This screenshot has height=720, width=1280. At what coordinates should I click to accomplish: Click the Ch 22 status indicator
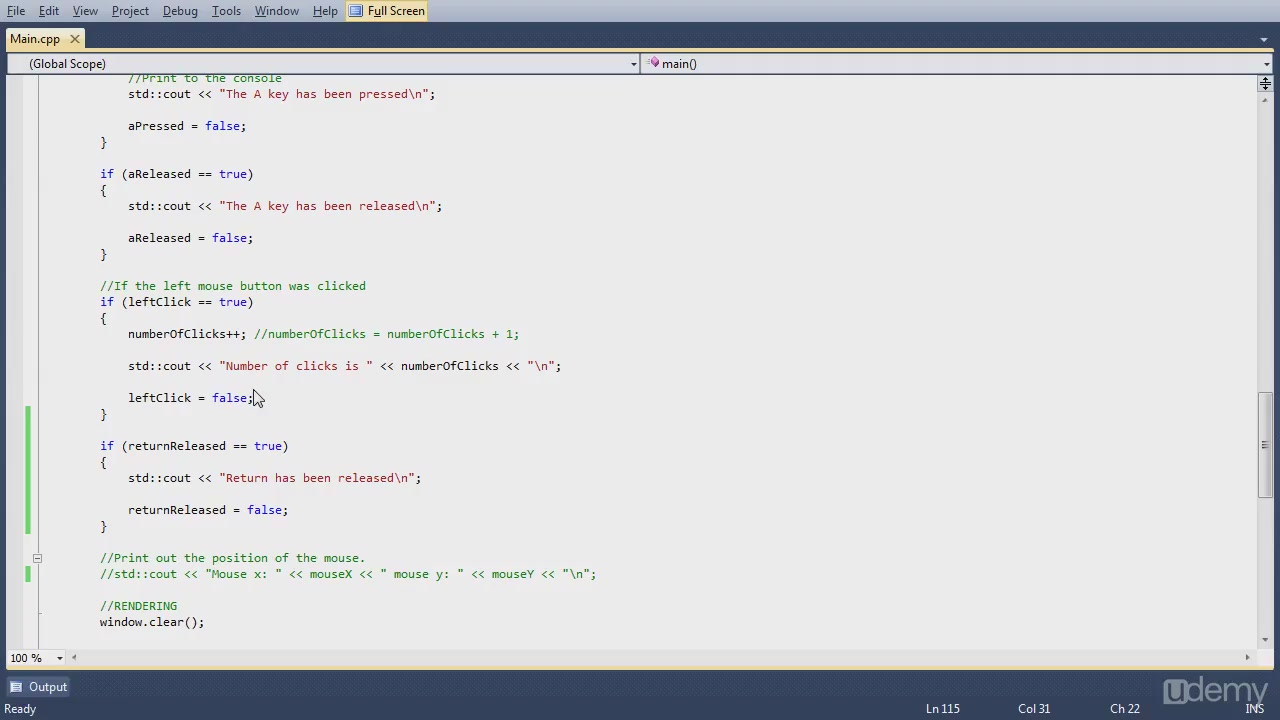(1125, 709)
